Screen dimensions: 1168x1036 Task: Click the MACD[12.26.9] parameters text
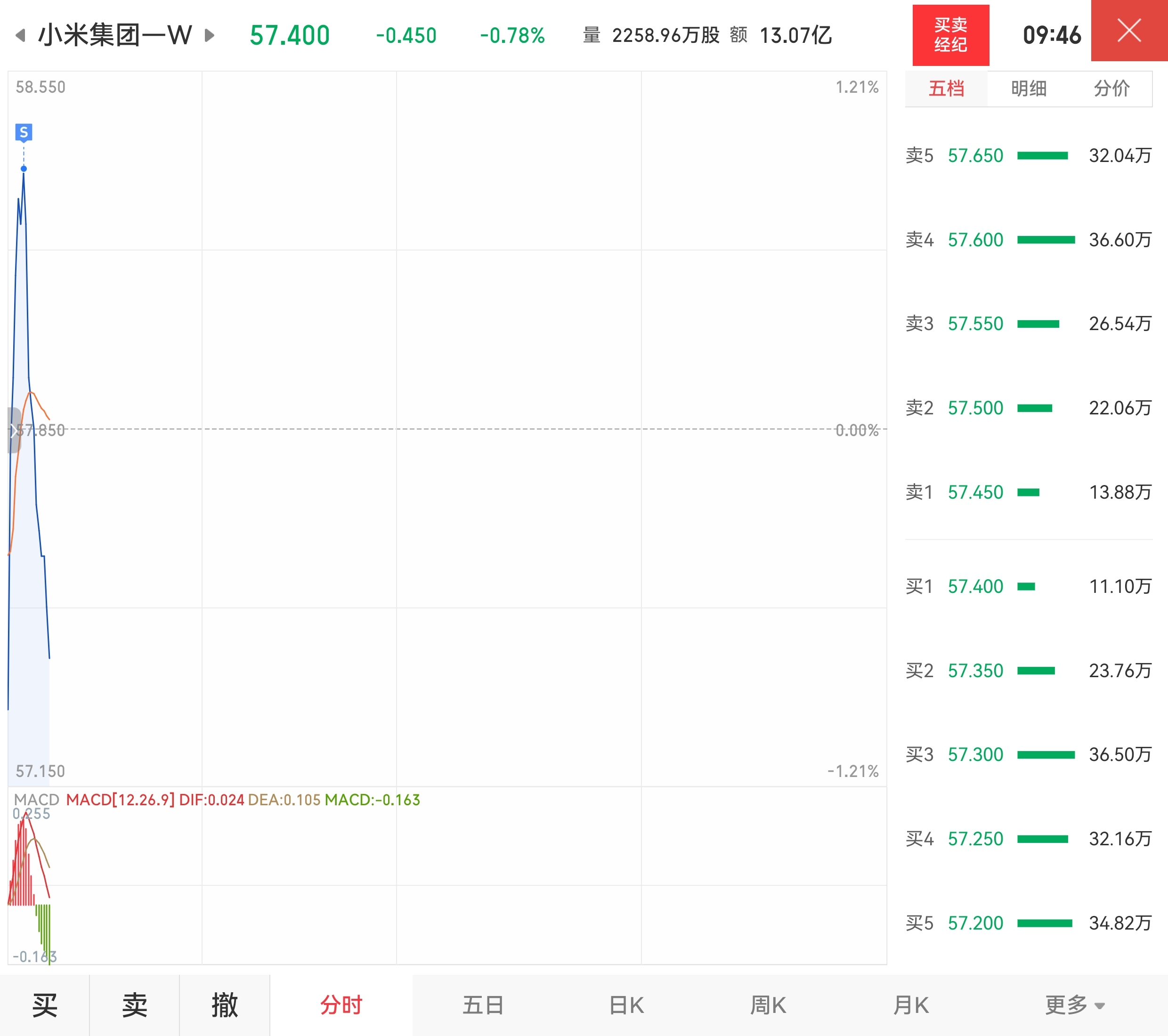121,800
